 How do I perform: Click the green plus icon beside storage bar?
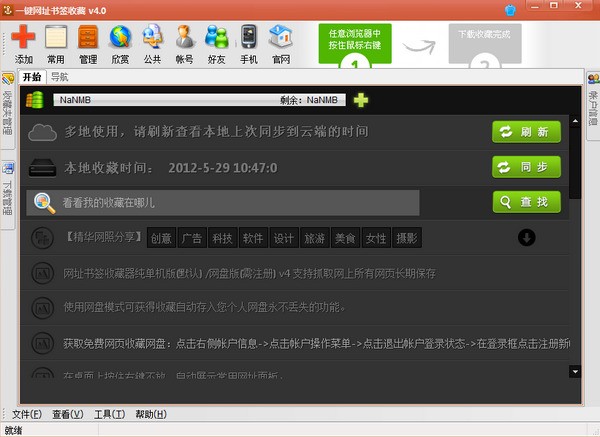tap(360, 100)
